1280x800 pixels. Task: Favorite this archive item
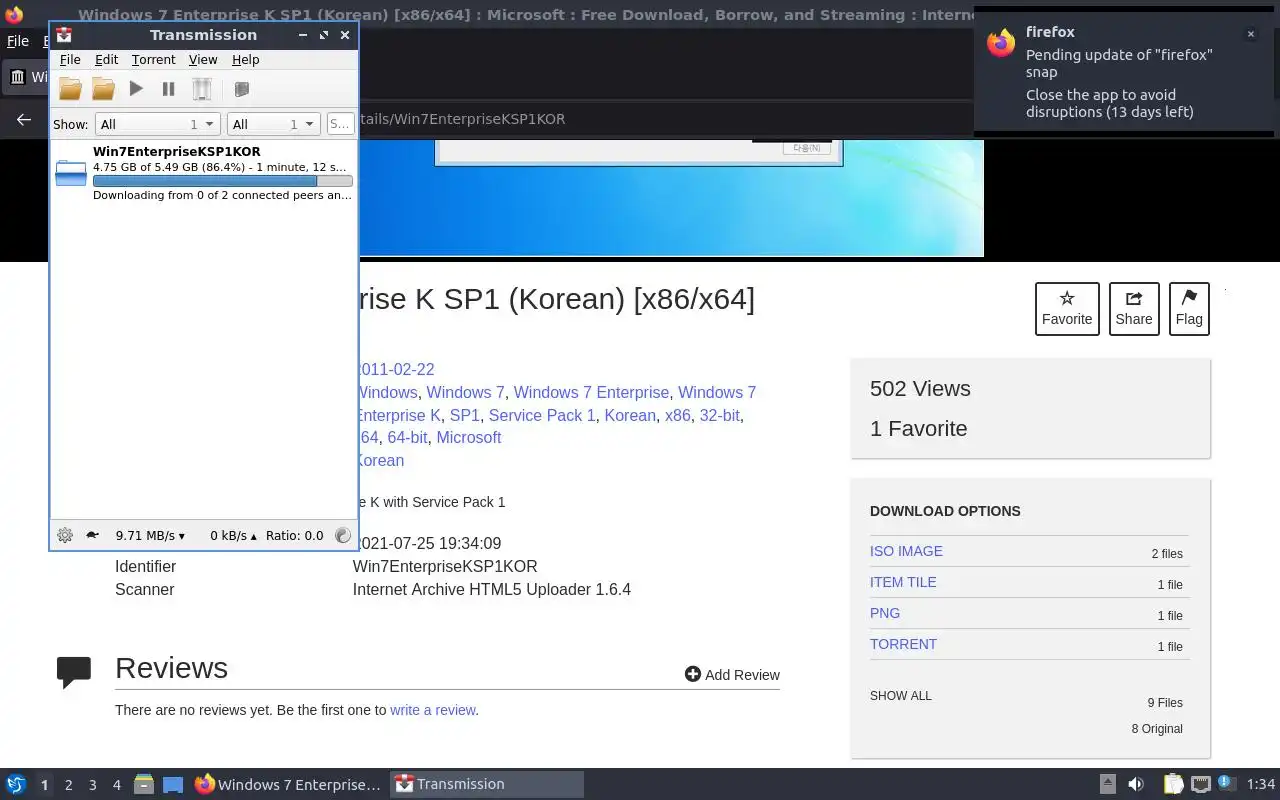(1067, 309)
